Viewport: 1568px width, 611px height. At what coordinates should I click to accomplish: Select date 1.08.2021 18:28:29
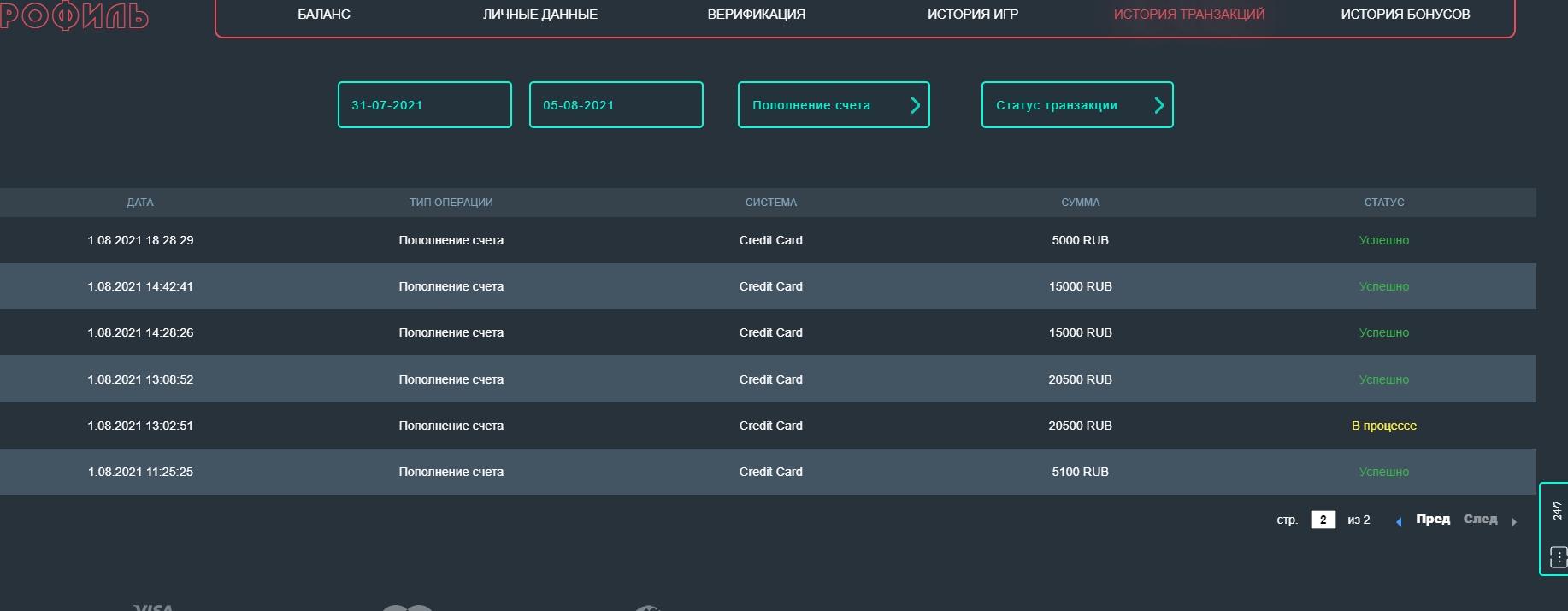(x=140, y=240)
